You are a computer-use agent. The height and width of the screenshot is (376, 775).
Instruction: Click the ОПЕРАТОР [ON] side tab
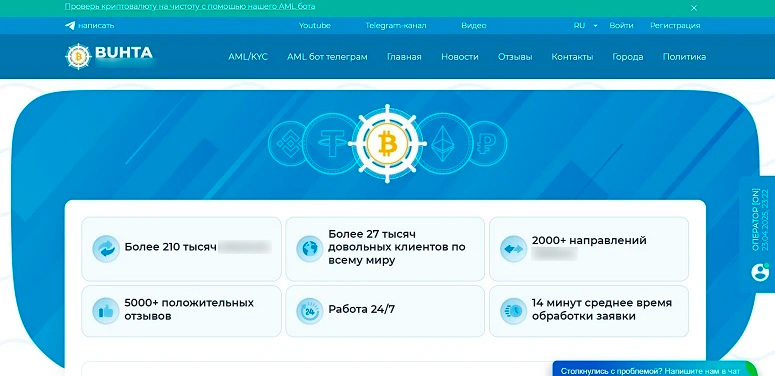[758, 234]
